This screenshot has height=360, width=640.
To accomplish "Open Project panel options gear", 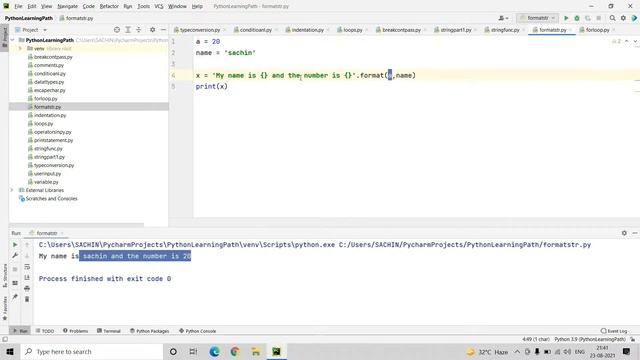I will coord(152,30).
